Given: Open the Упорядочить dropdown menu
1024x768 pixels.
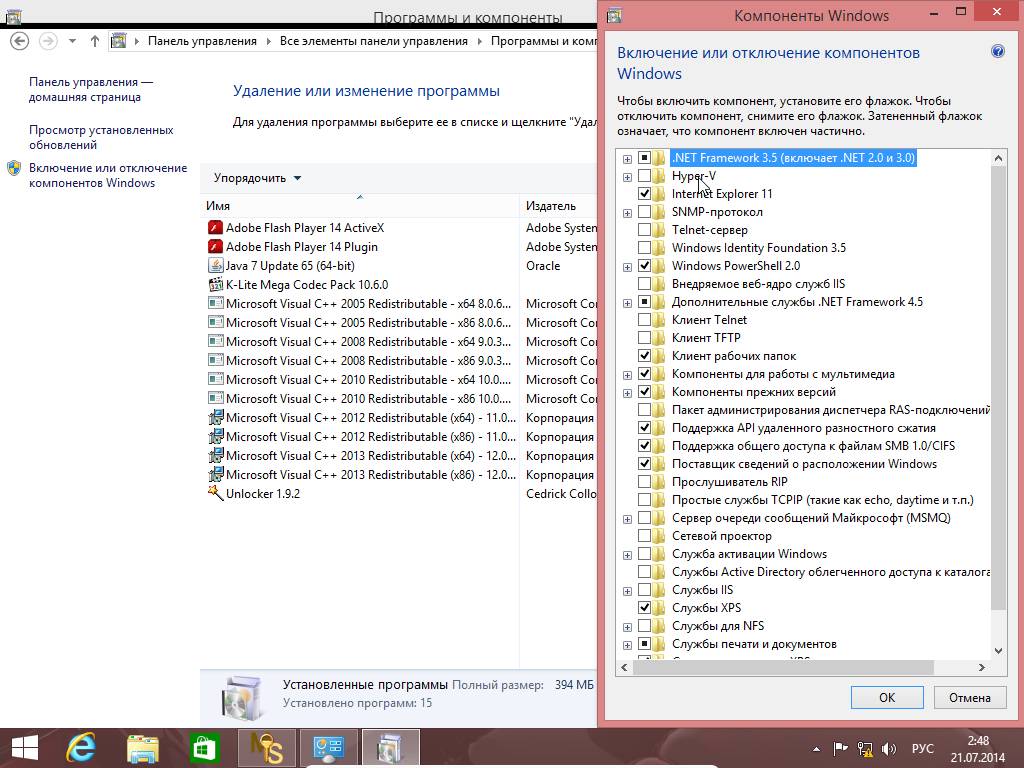Looking at the screenshot, I should tap(257, 178).
